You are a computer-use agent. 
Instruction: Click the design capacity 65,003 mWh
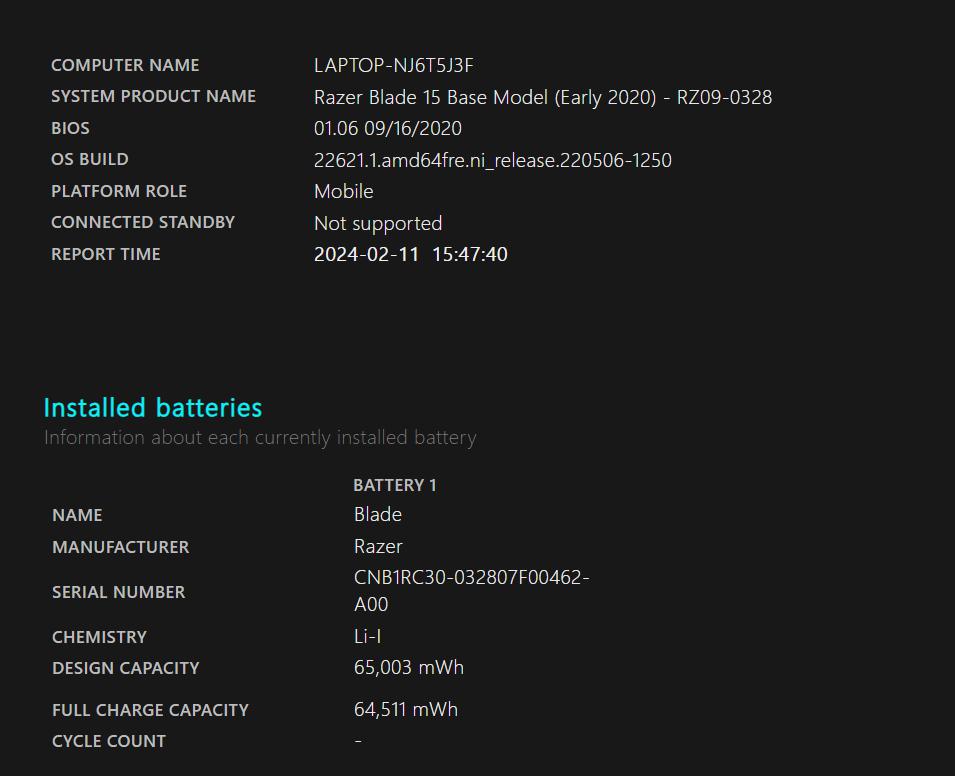coord(408,668)
